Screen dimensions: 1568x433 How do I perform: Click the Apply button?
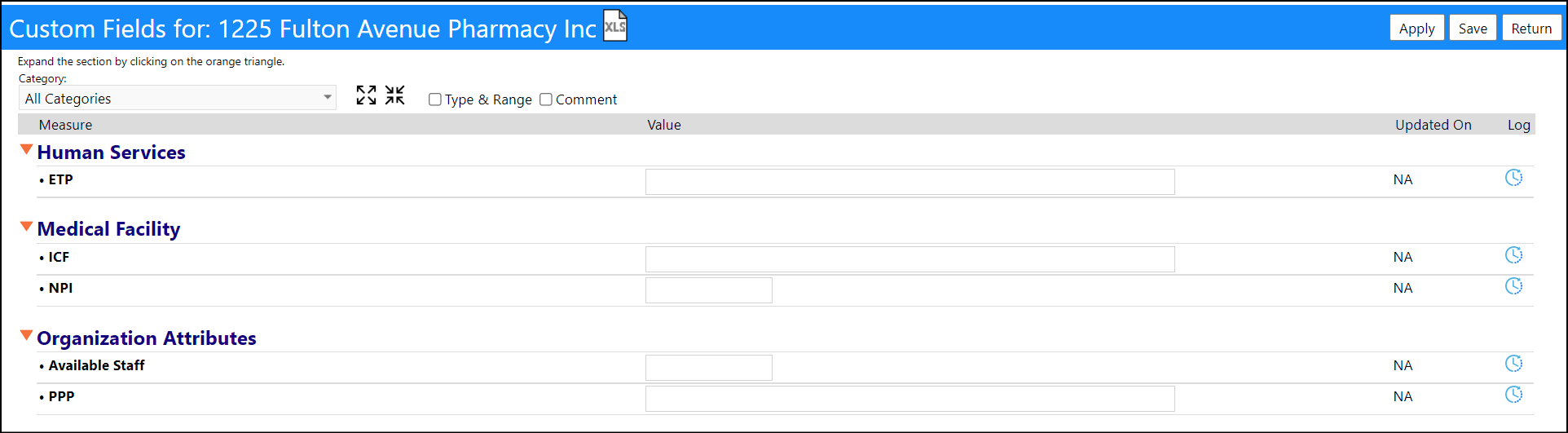1417,28
